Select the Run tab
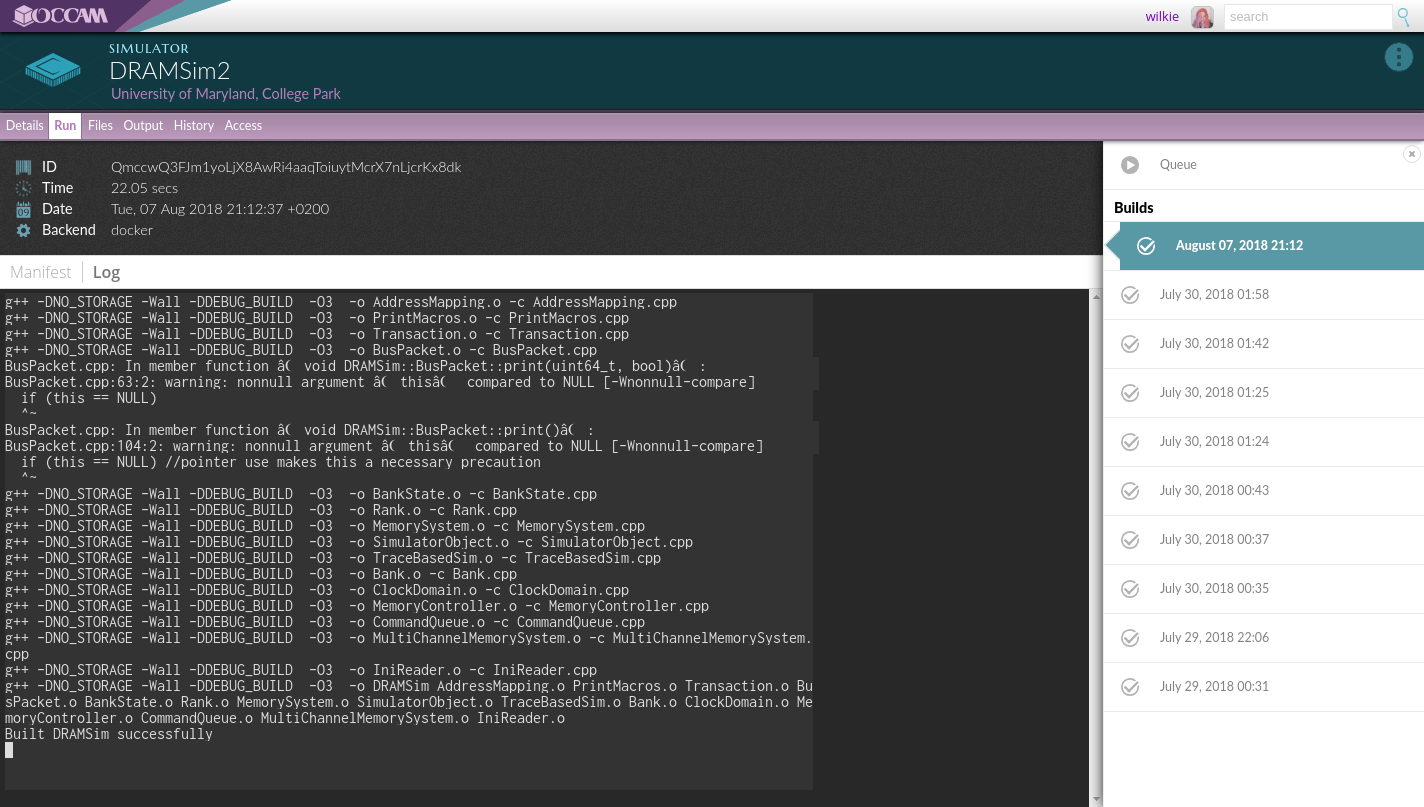This screenshot has height=807, width=1424. coord(65,126)
